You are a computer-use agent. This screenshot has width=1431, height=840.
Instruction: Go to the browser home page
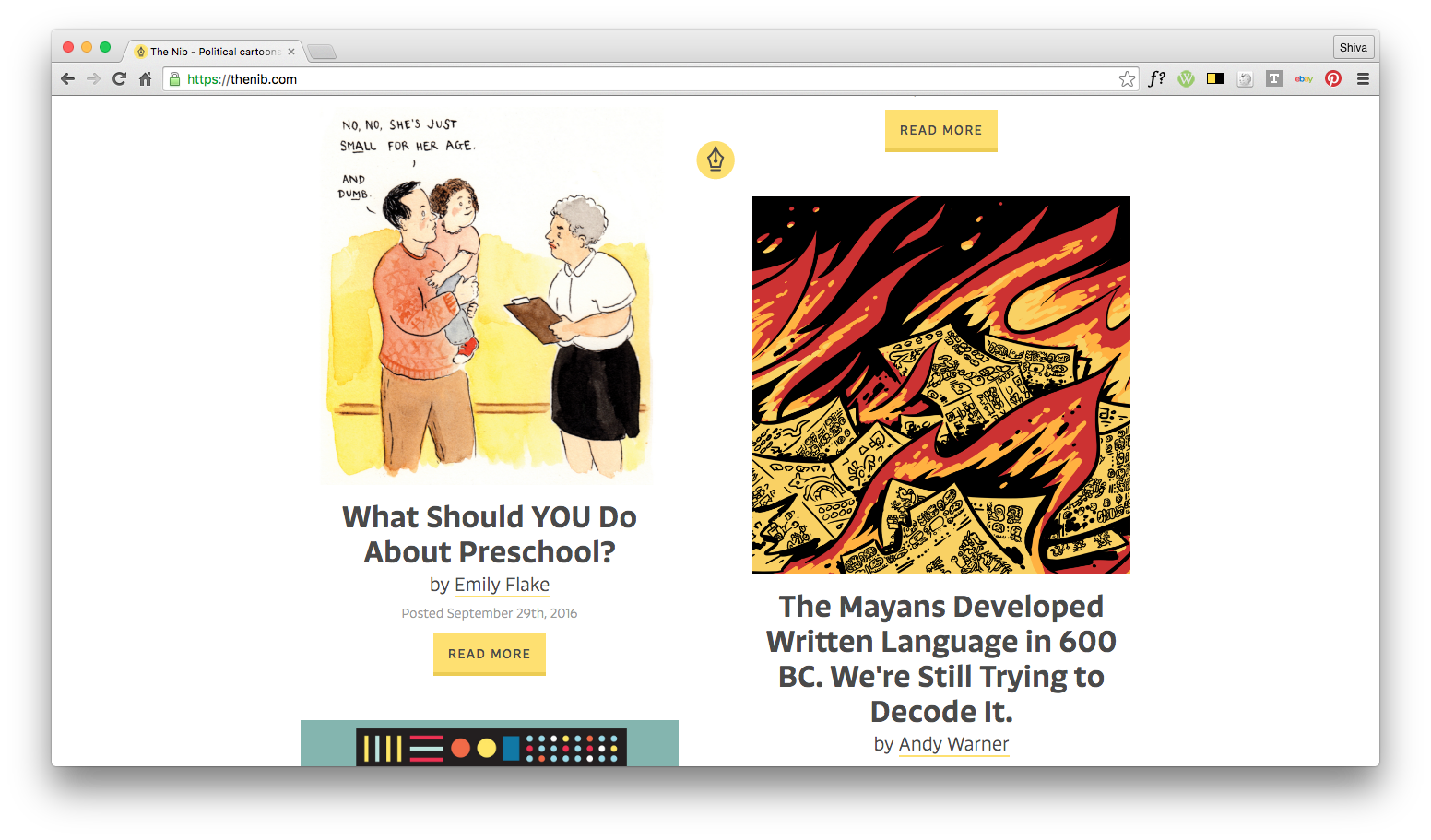pyautogui.click(x=145, y=79)
